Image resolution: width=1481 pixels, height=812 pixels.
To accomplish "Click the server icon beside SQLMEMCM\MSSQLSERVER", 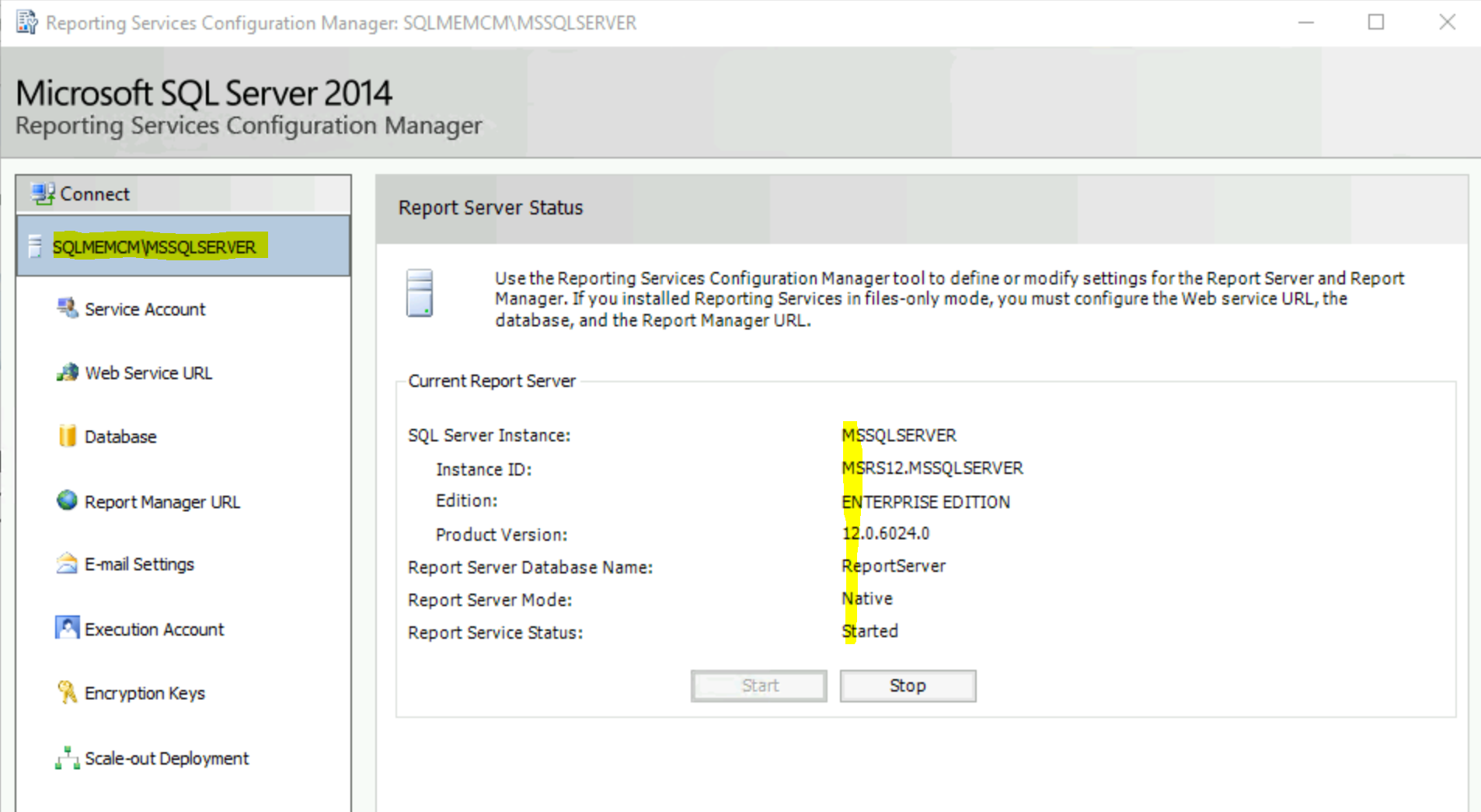I will 35,246.
